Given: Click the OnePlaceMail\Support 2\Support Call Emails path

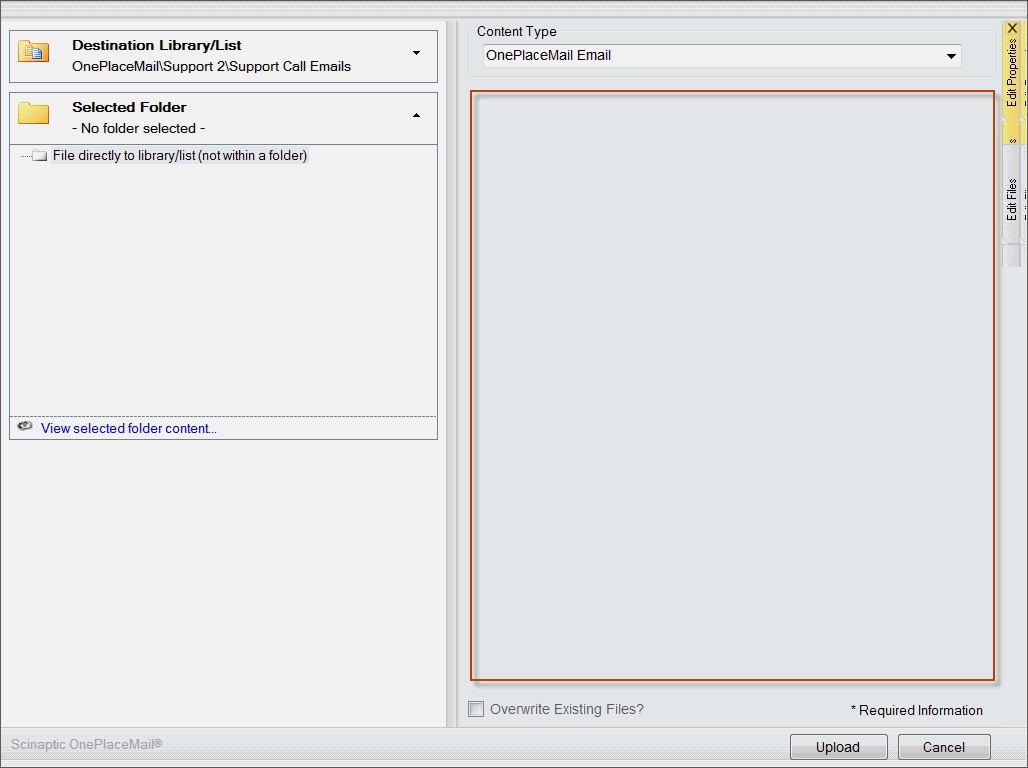Looking at the screenshot, I should [211, 66].
